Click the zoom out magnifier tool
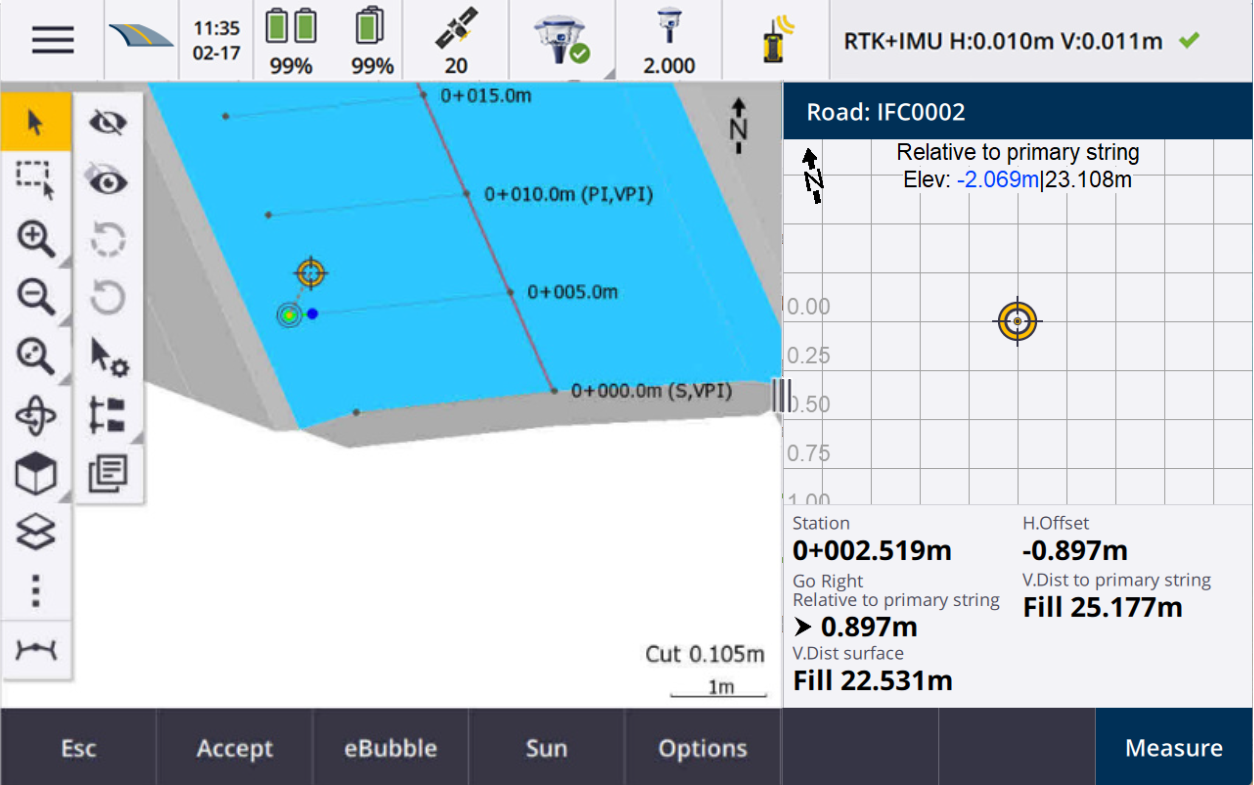1254x785 pixels. click(35, 297)
